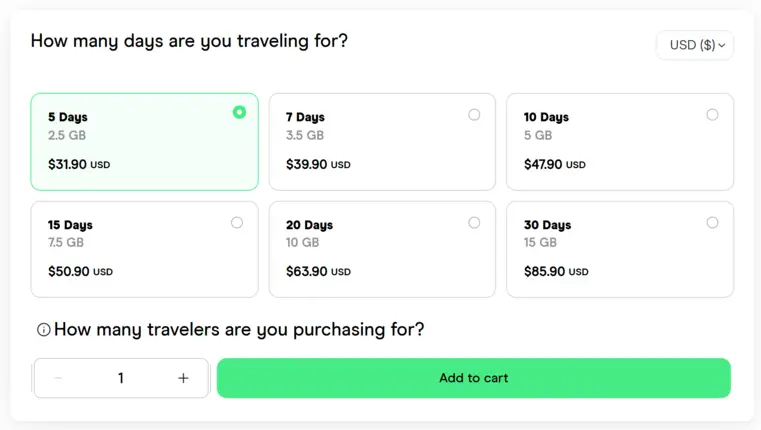The image size is (761, 430).
Task: Choose the 3.5 GB plan card
Action: click(382, 142)
